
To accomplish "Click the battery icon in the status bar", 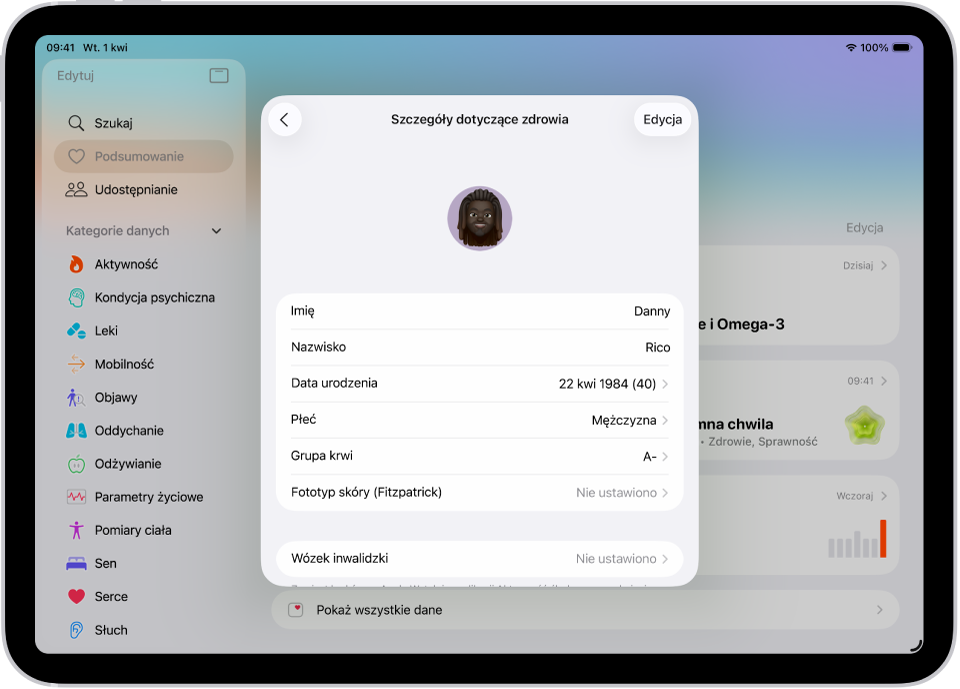I will tap(902, 48).
